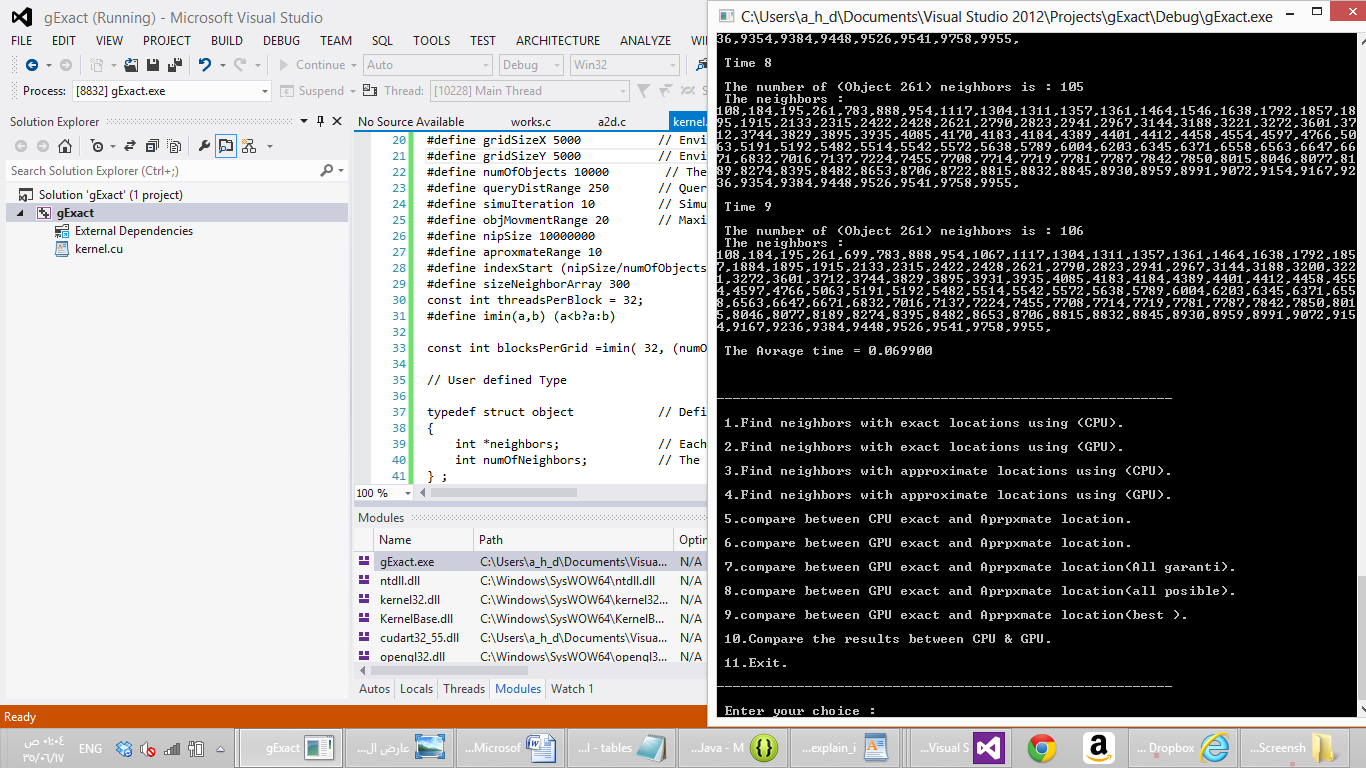The height and width of the screenshot is (768, 1366).
Task: Click the ENG language indicator in the taskbar
Action: pos(90,748)
